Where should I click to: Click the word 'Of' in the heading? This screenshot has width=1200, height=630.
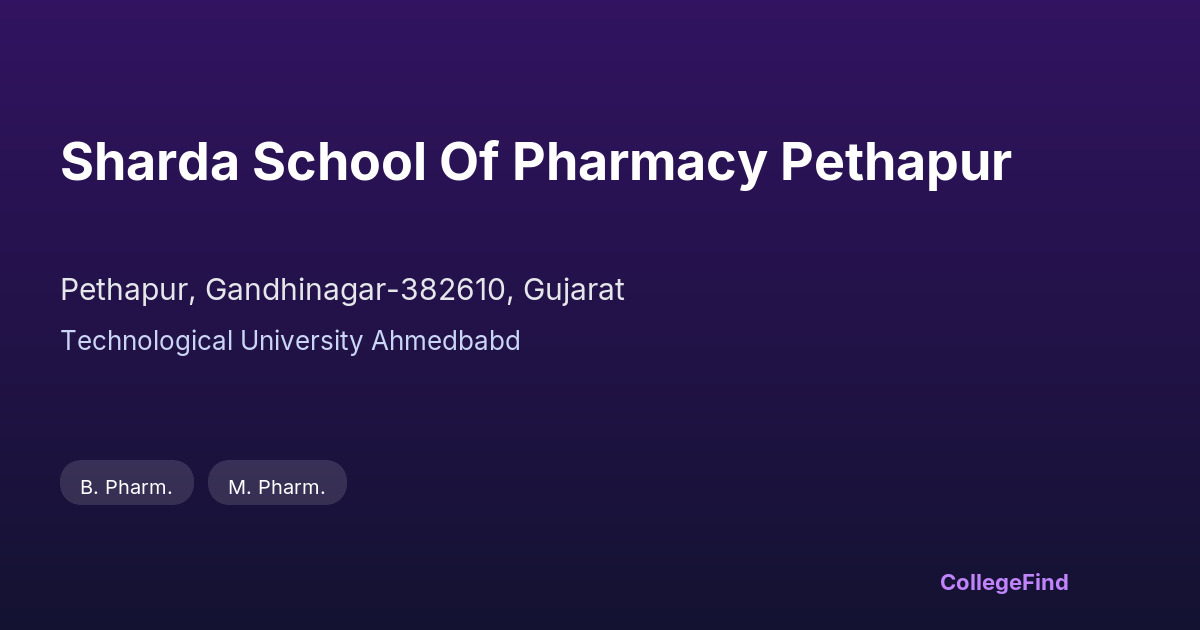(469, 162)
